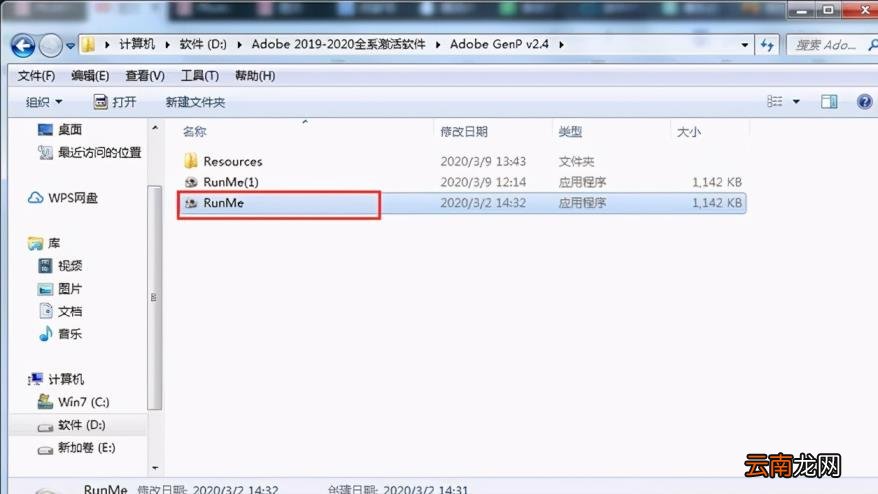Click into the search box
The image size is (878, 494).
coord(831,45)
